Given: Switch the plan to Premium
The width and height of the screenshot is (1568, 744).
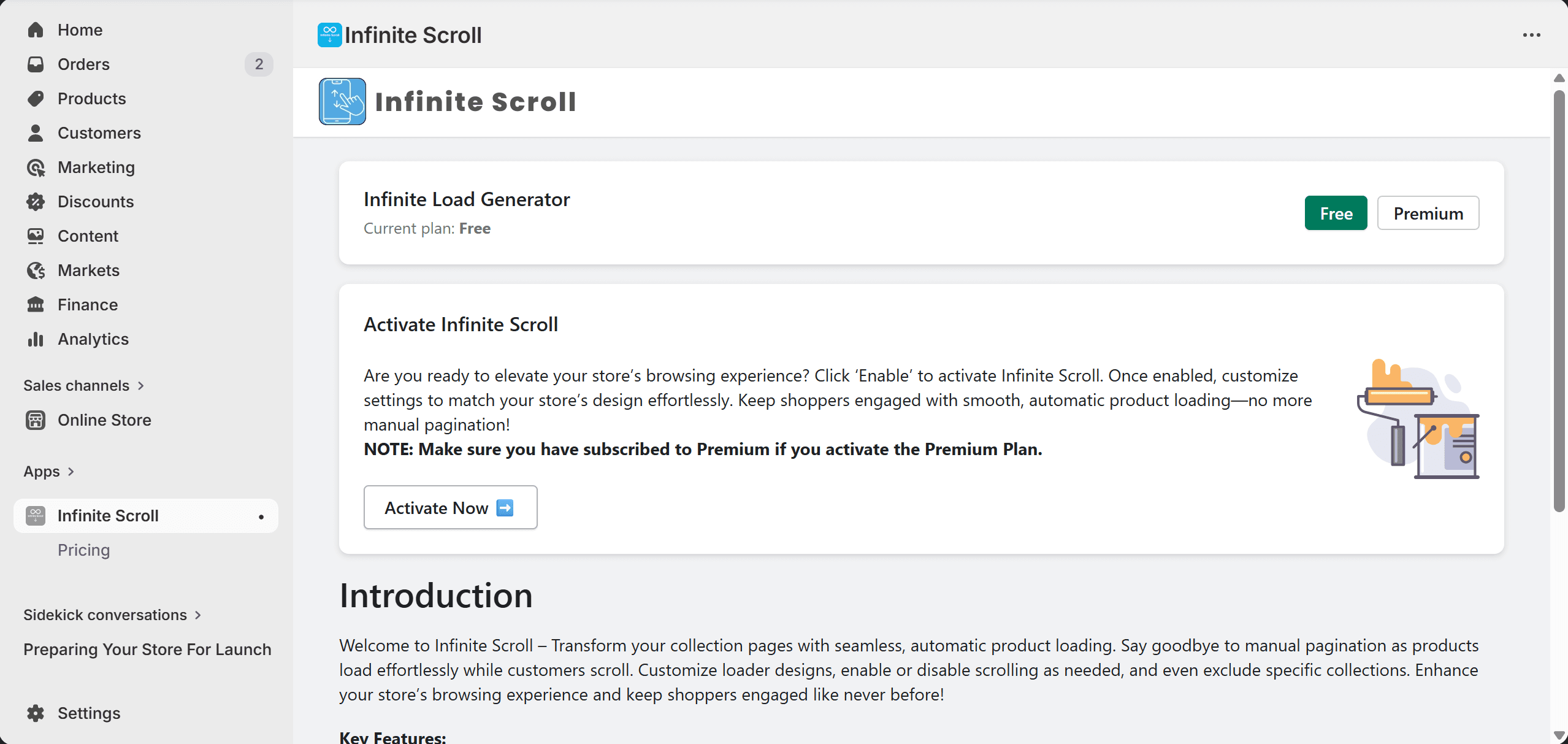Looking at the screenshot, I should click(x=1428, y=213).
